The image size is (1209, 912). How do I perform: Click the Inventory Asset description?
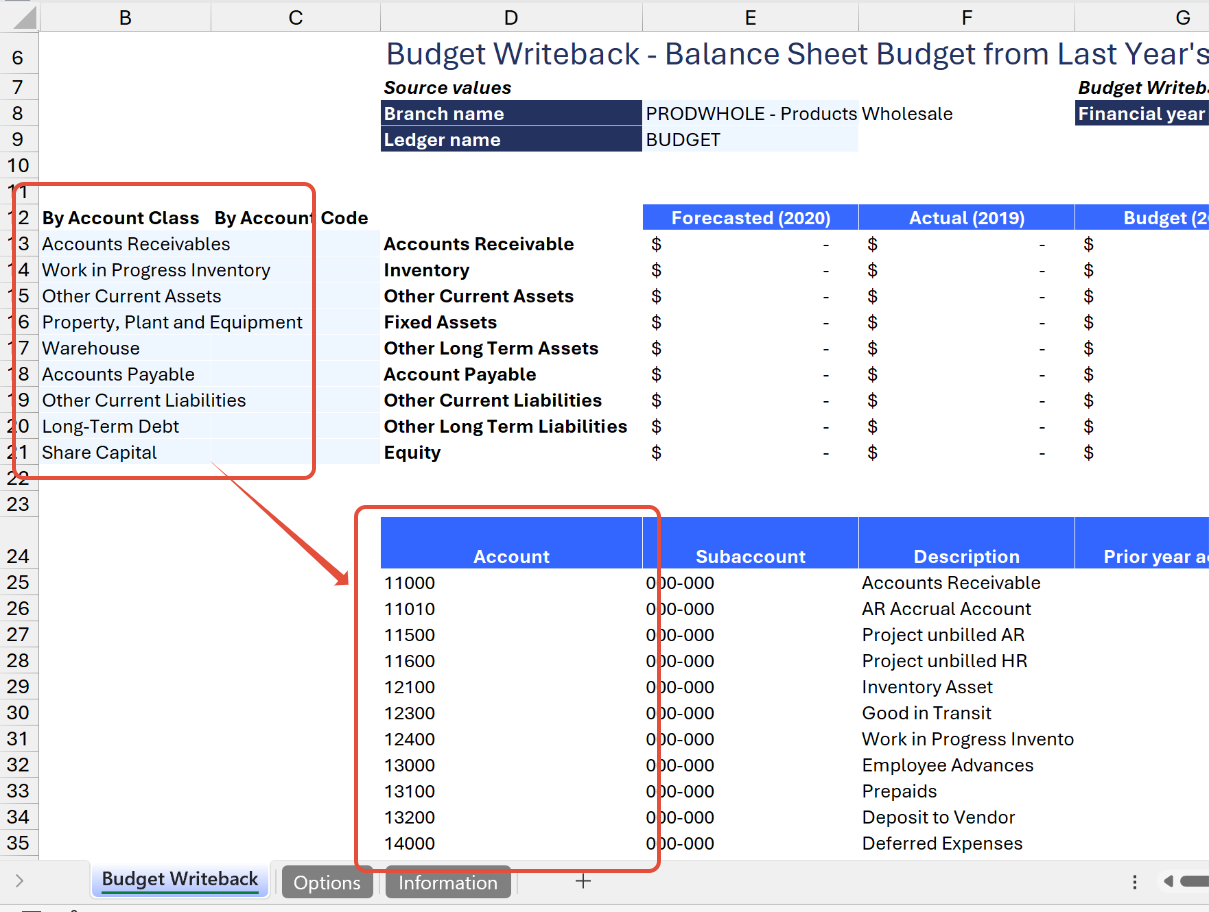click(x=927, y=687)
